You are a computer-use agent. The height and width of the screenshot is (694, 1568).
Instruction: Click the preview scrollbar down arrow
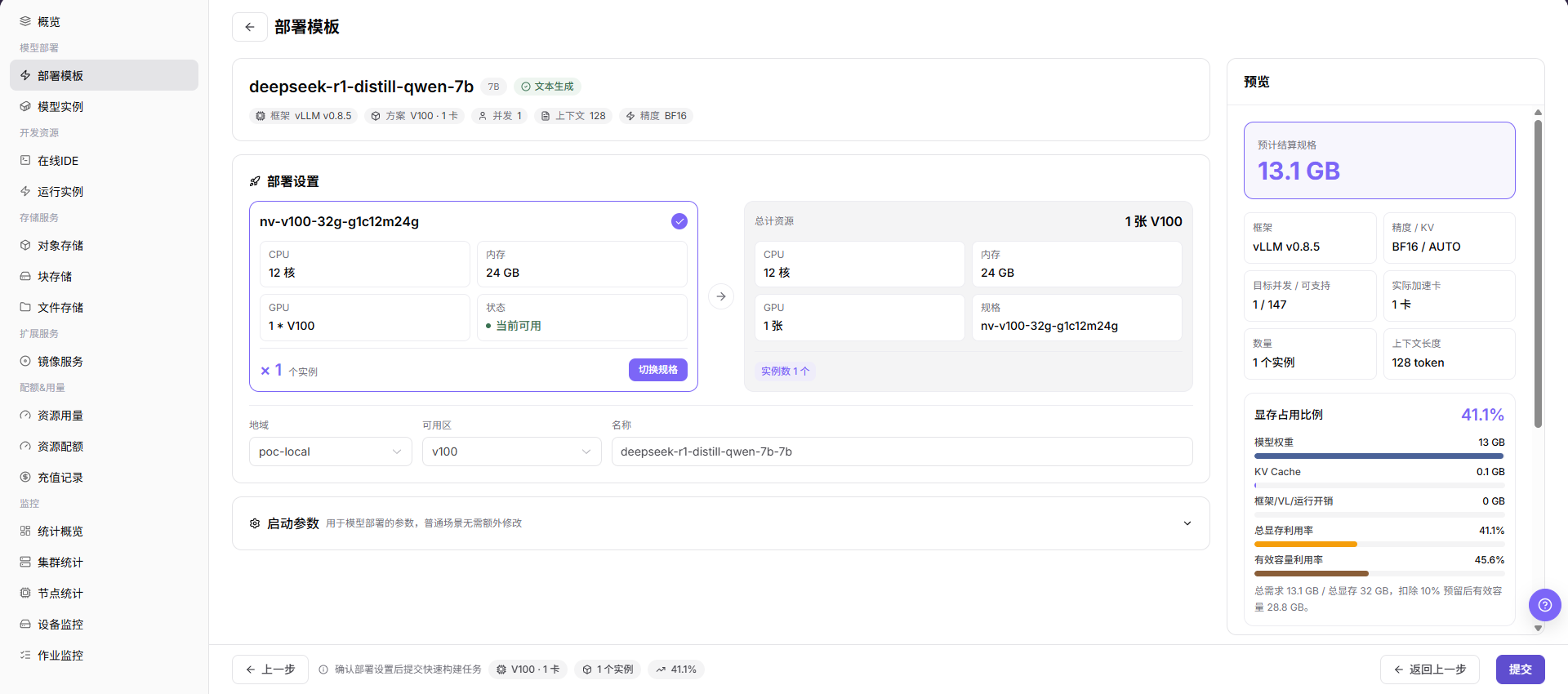tap(1538, 629)
